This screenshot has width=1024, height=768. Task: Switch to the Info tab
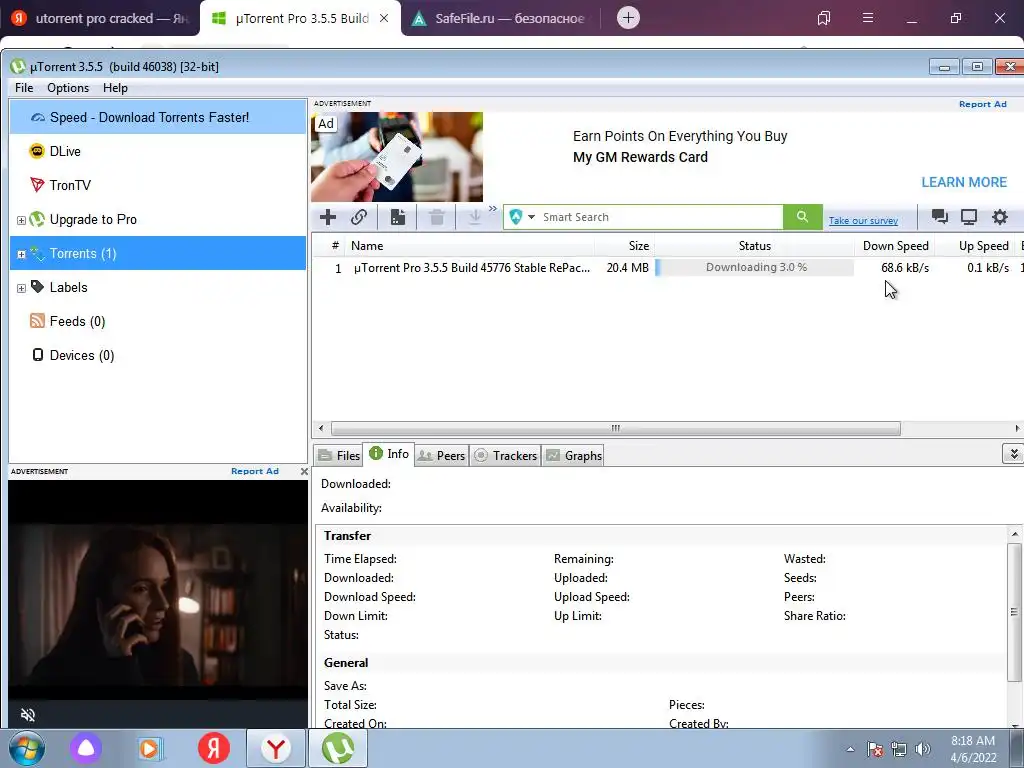(x=389, y=454)
